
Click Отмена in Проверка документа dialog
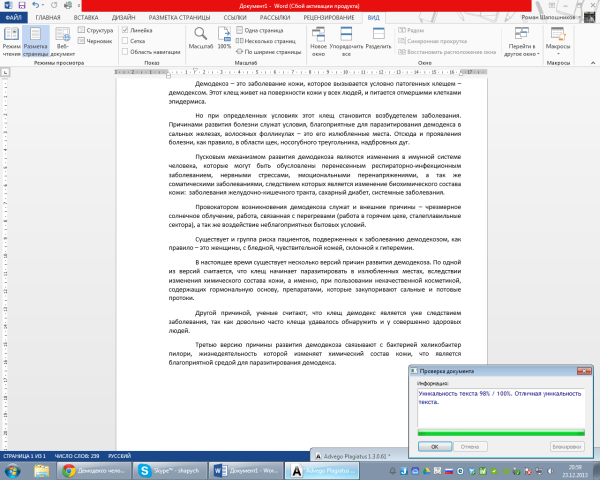(470, 447)
